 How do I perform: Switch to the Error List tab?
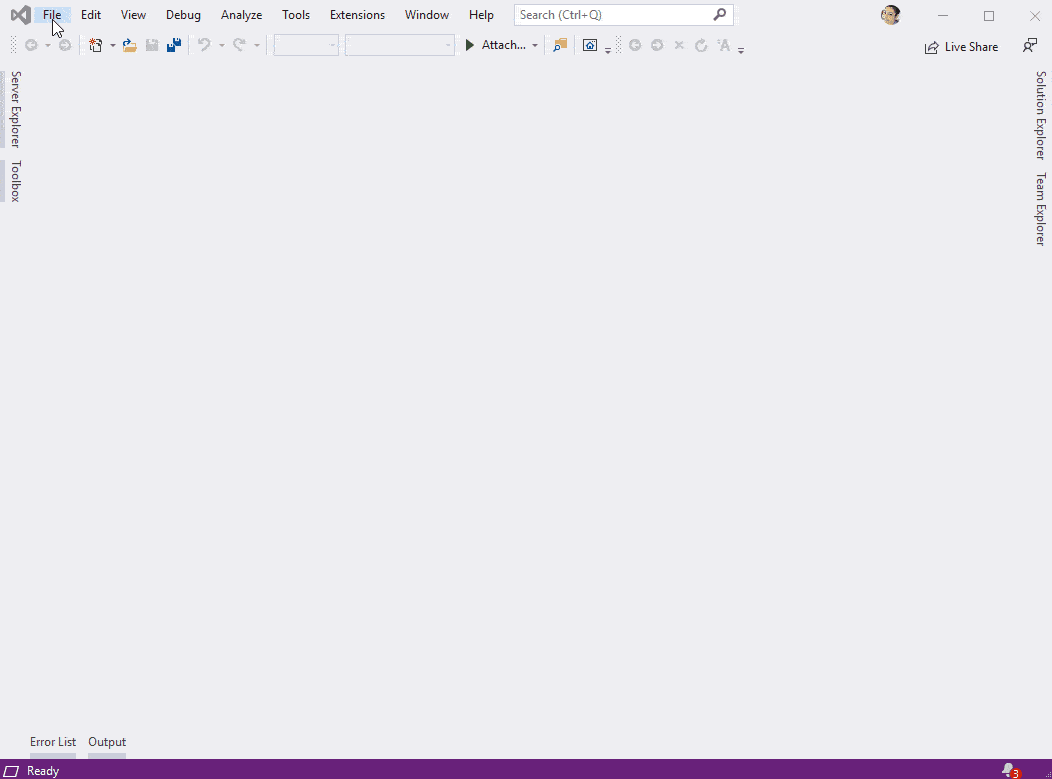pyautogui.click(x=53, y=742)
